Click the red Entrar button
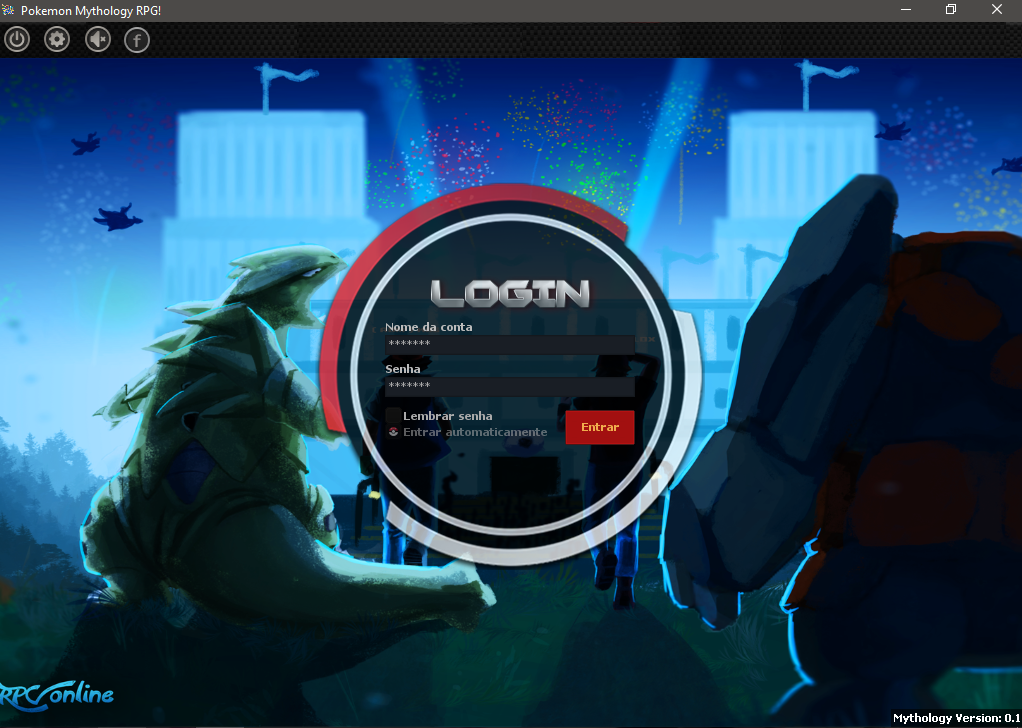Image resolution: width=1022 pixels, height=728 pixels. click(600, 428)
